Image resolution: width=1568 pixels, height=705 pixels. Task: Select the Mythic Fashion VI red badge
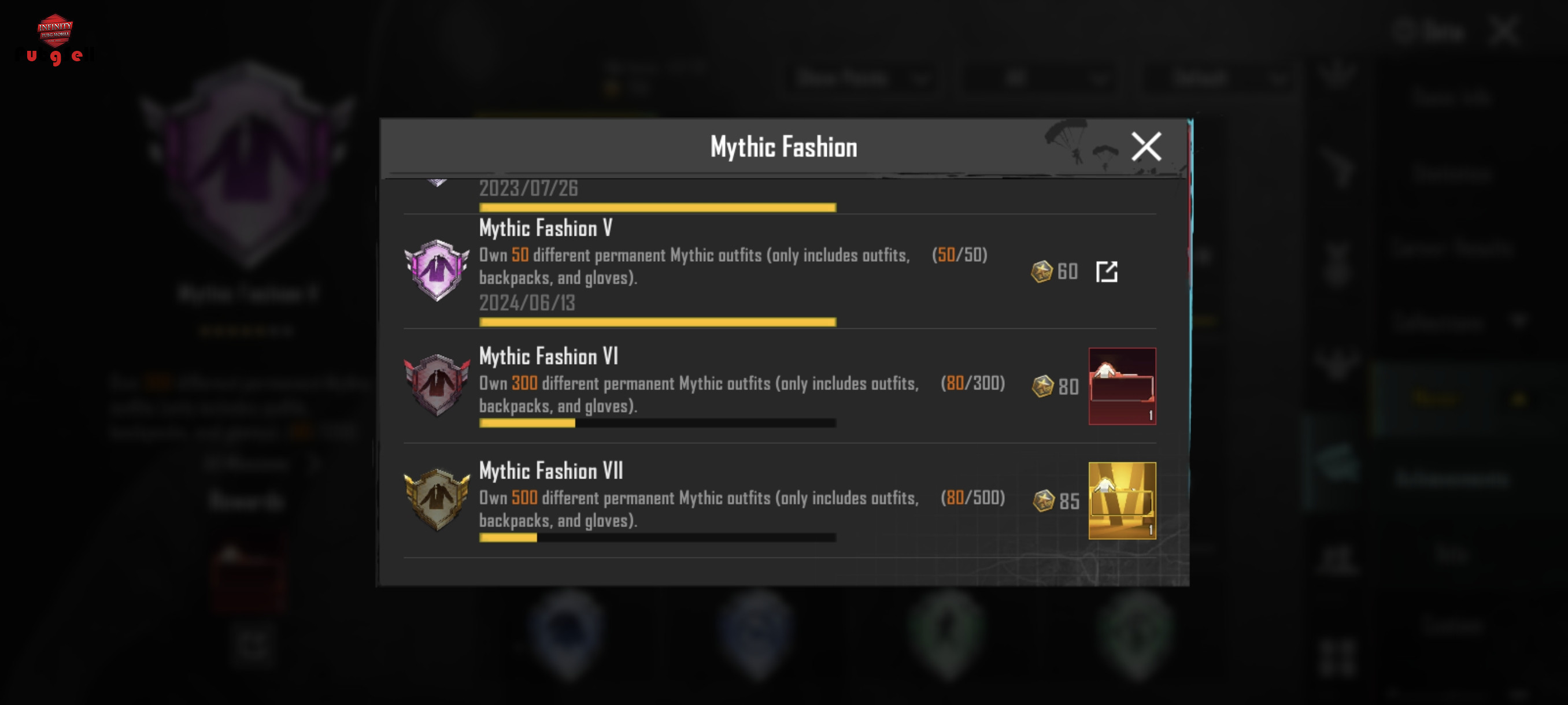click(x=437, y=385)
